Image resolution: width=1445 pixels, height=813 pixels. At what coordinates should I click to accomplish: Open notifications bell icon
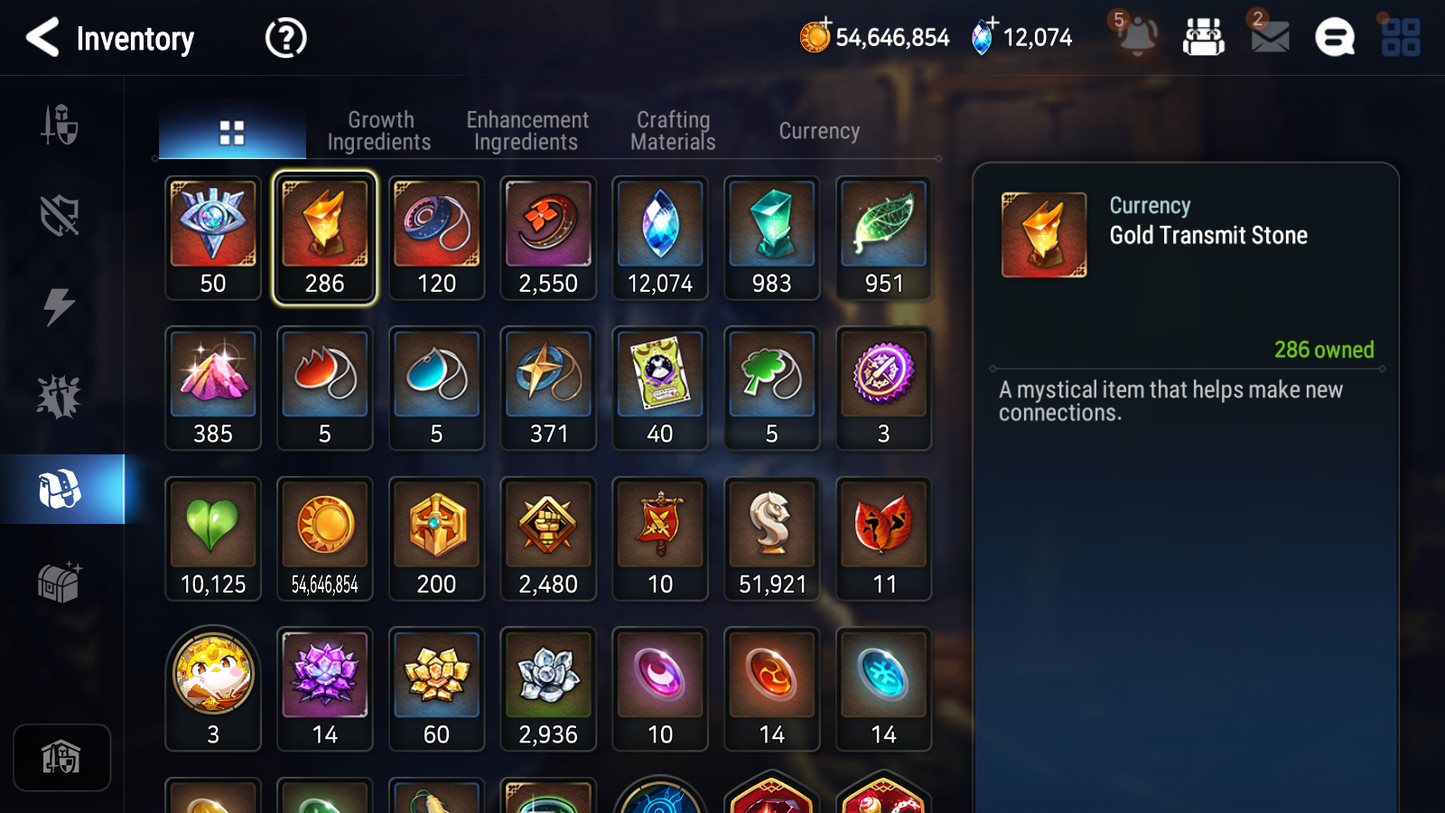[1137, 36]
